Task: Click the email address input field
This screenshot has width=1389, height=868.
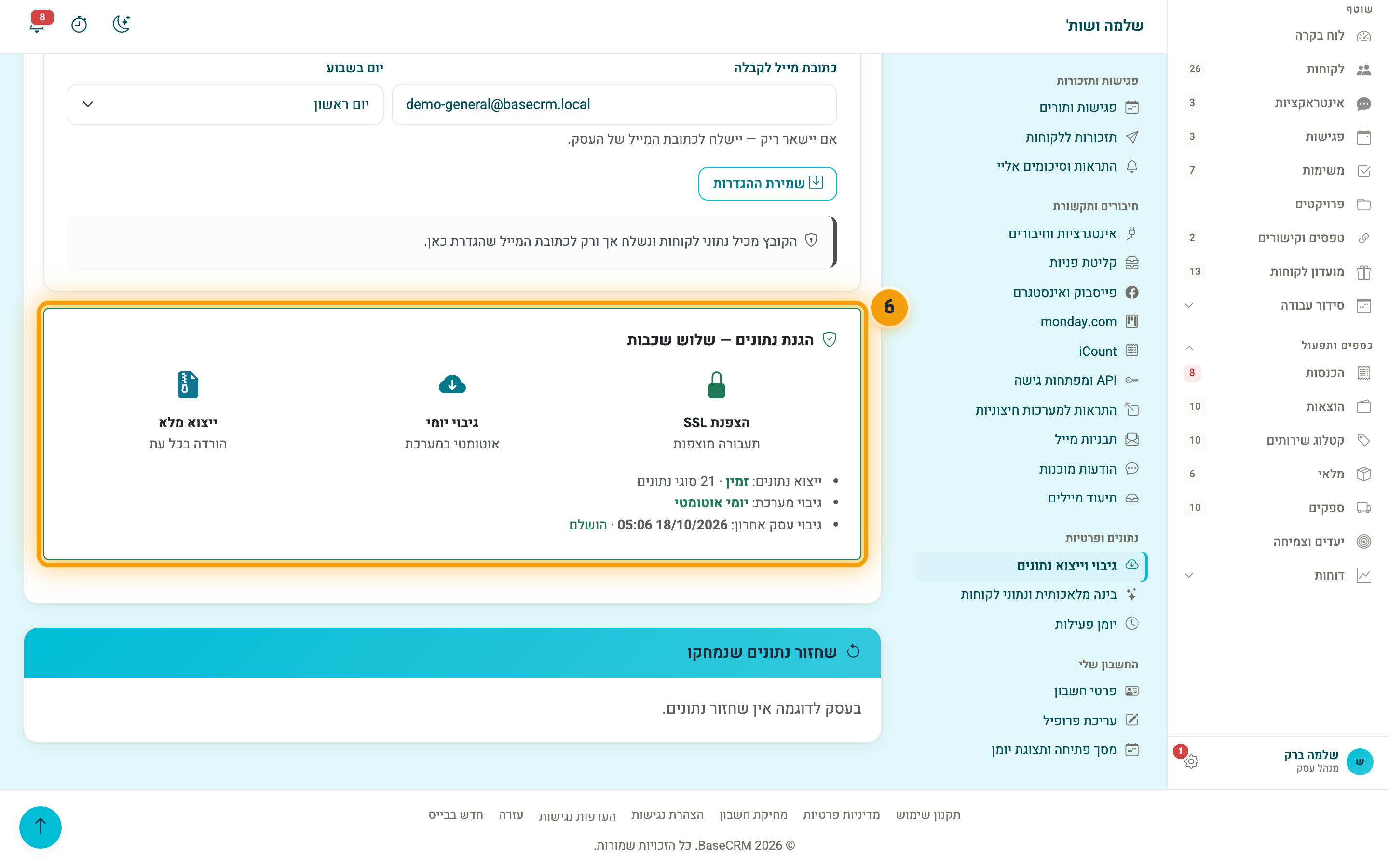Action: [614, 105]
